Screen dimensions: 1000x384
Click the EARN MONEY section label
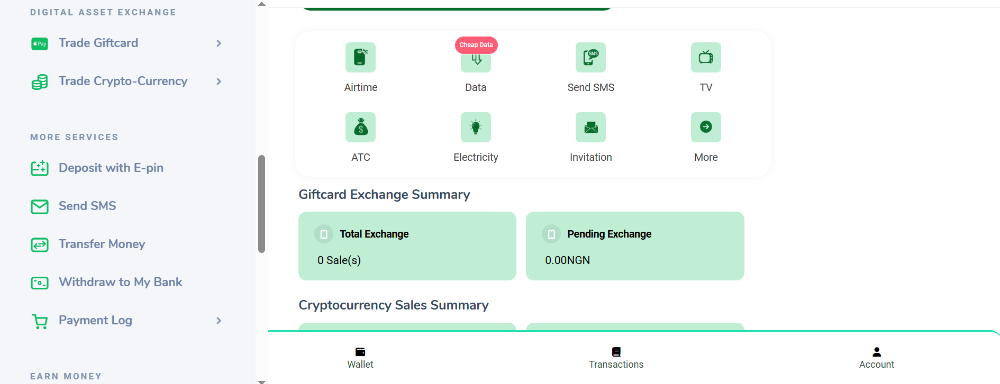66,376
